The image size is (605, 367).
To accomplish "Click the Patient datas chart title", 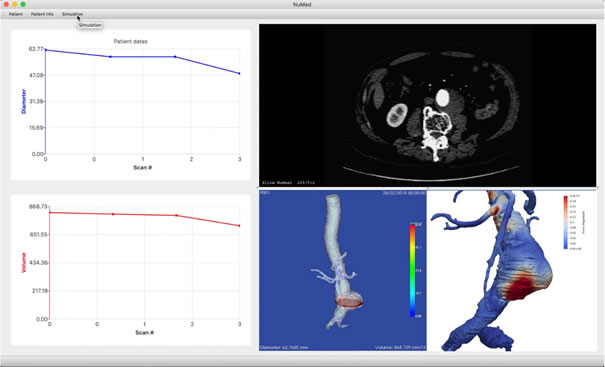I will [x=130, y=41].
